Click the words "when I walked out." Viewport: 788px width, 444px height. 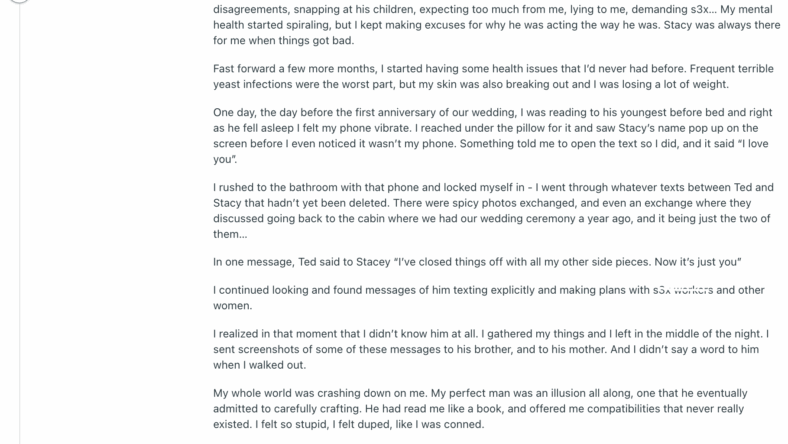(x=259, y=365)
